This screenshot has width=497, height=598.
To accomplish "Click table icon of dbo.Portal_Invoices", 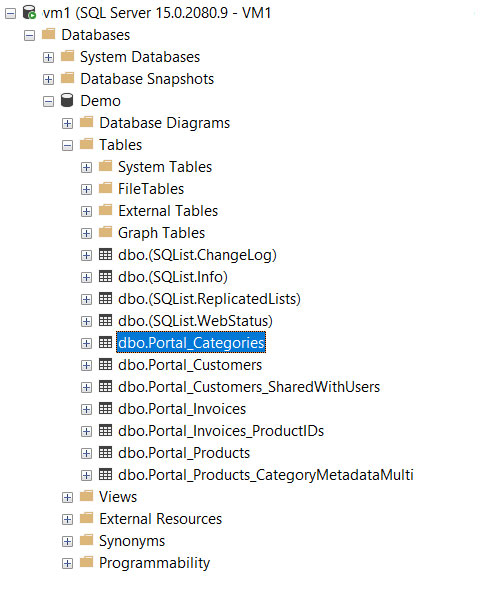I will 105,408.
